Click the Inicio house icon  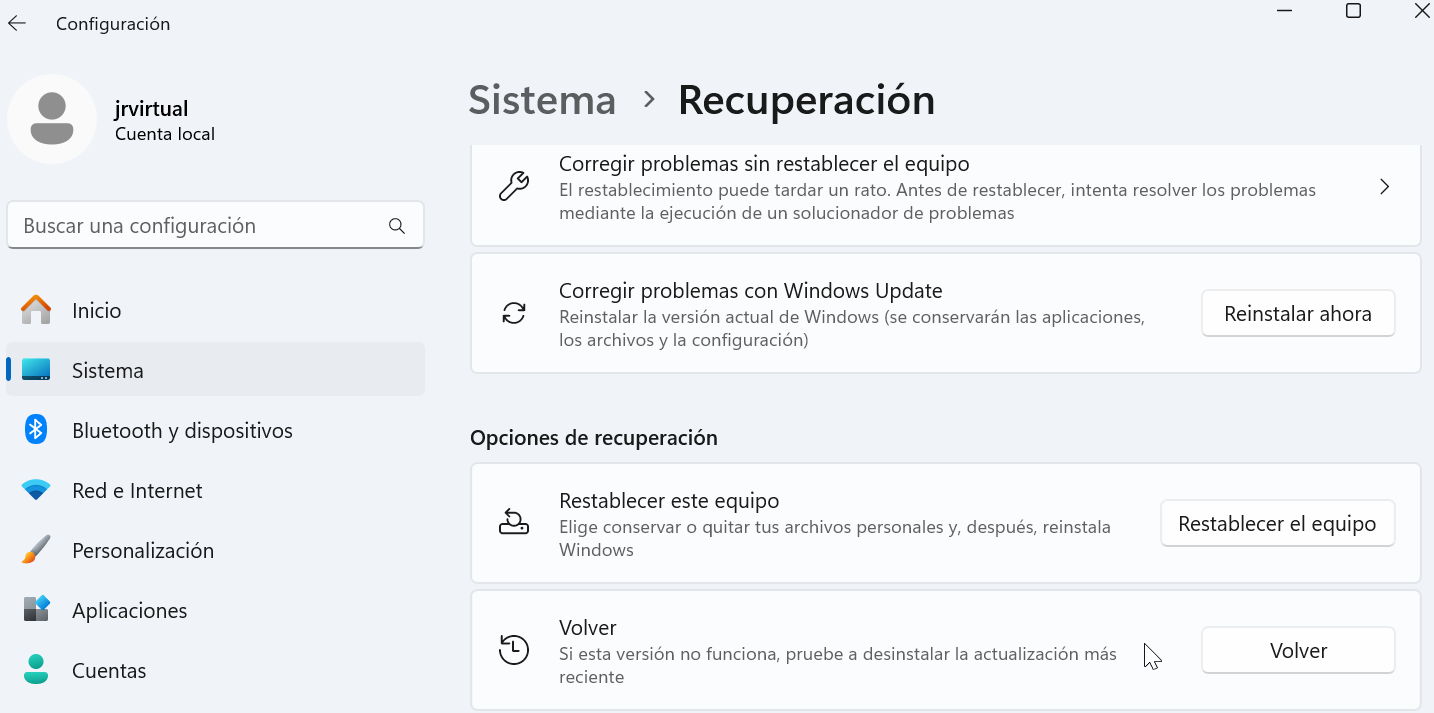pyautogui.click(x=36, y=310)
